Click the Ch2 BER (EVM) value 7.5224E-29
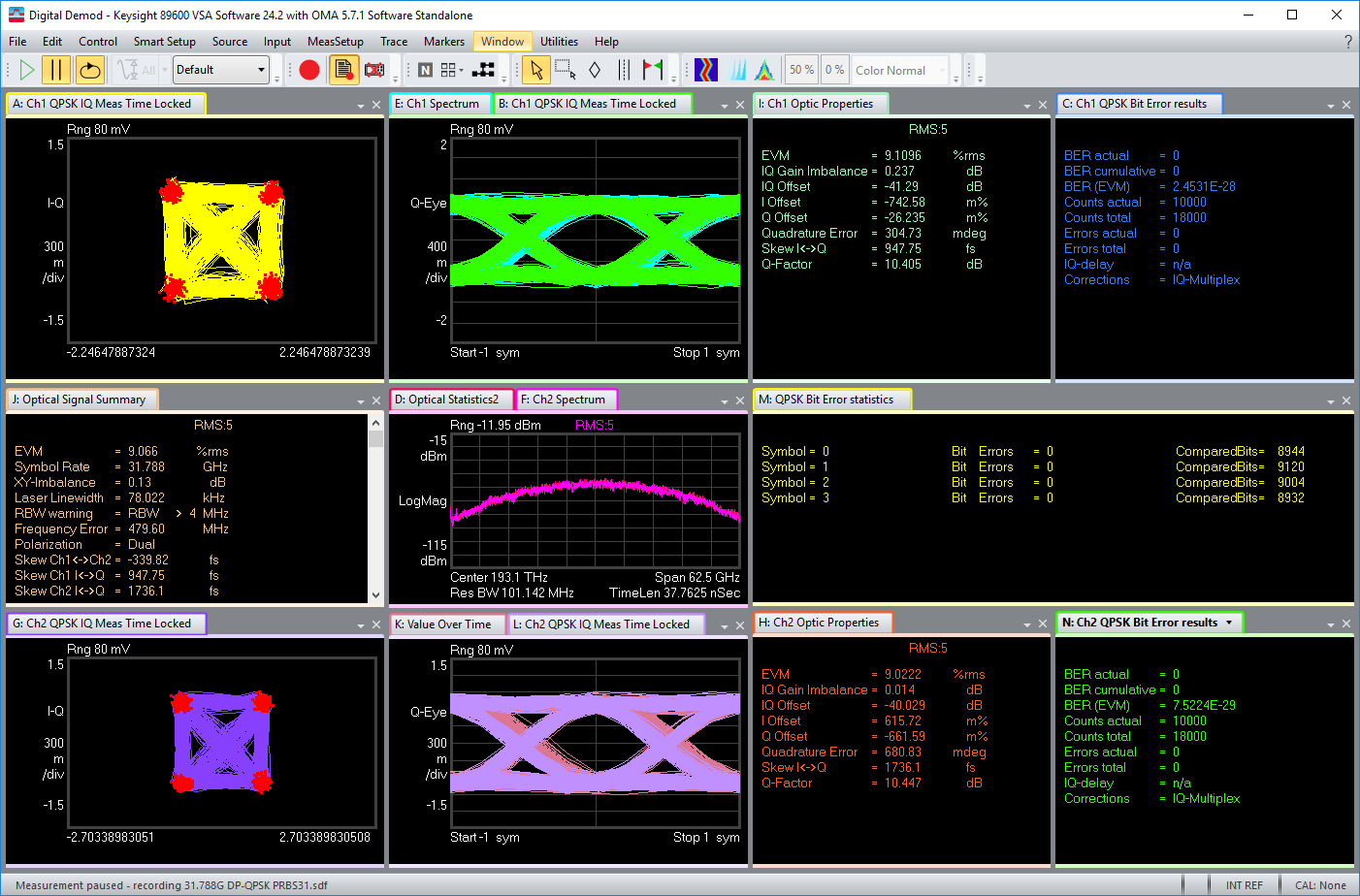The height and width of the screenshot is (896, 1360). [x=1204, y=705]
